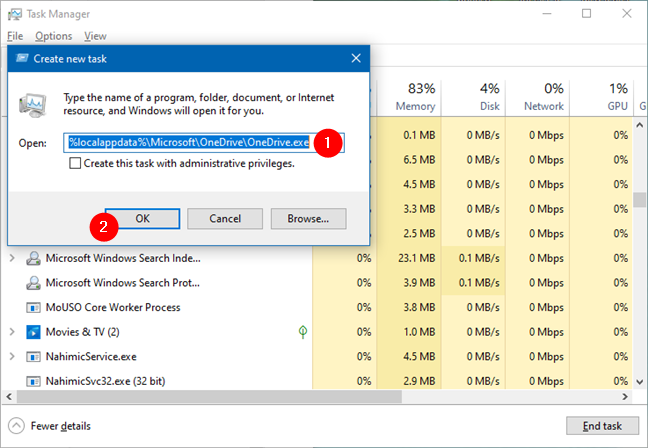Open the File menu
The width and height of the screenshot is (648, 448).
[x=15, y=36]
